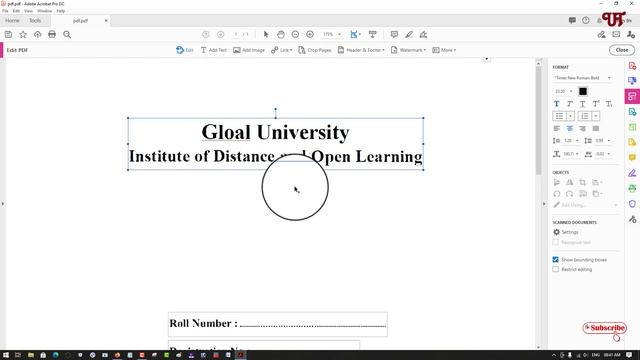
Task: Open paragraph spacing dropdown
Action: (x=609, y=141)
